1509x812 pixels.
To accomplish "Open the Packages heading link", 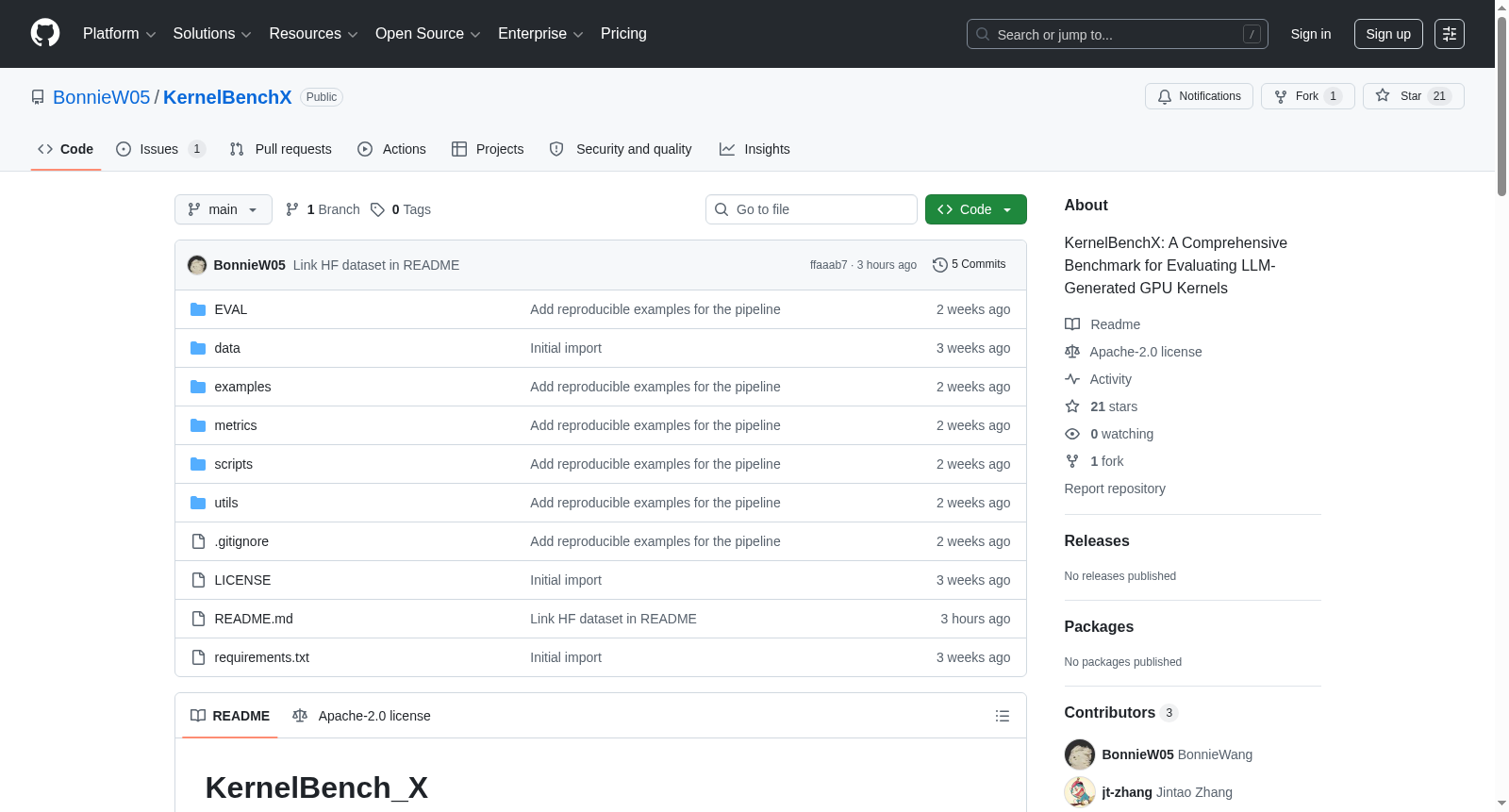I will [1099, 626].
